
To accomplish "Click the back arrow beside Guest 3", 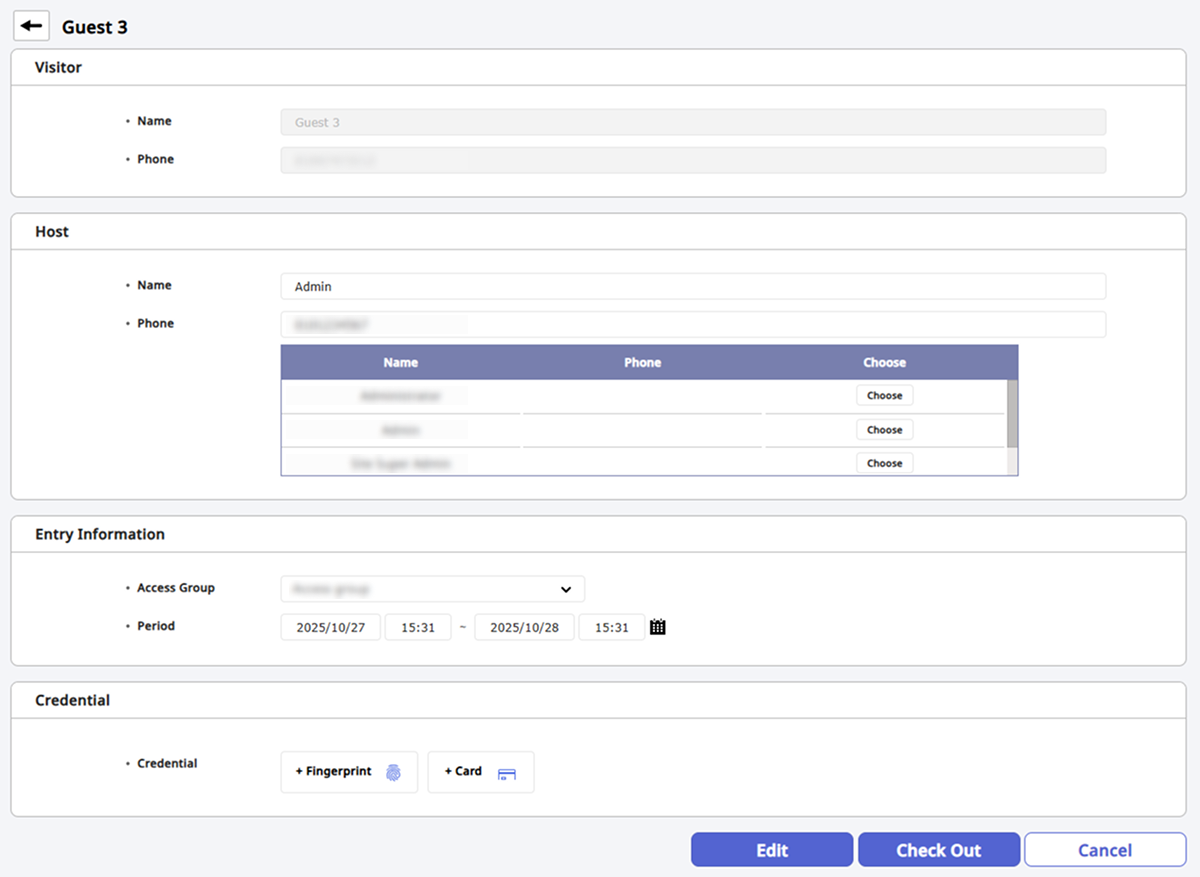I will [31, 26].
